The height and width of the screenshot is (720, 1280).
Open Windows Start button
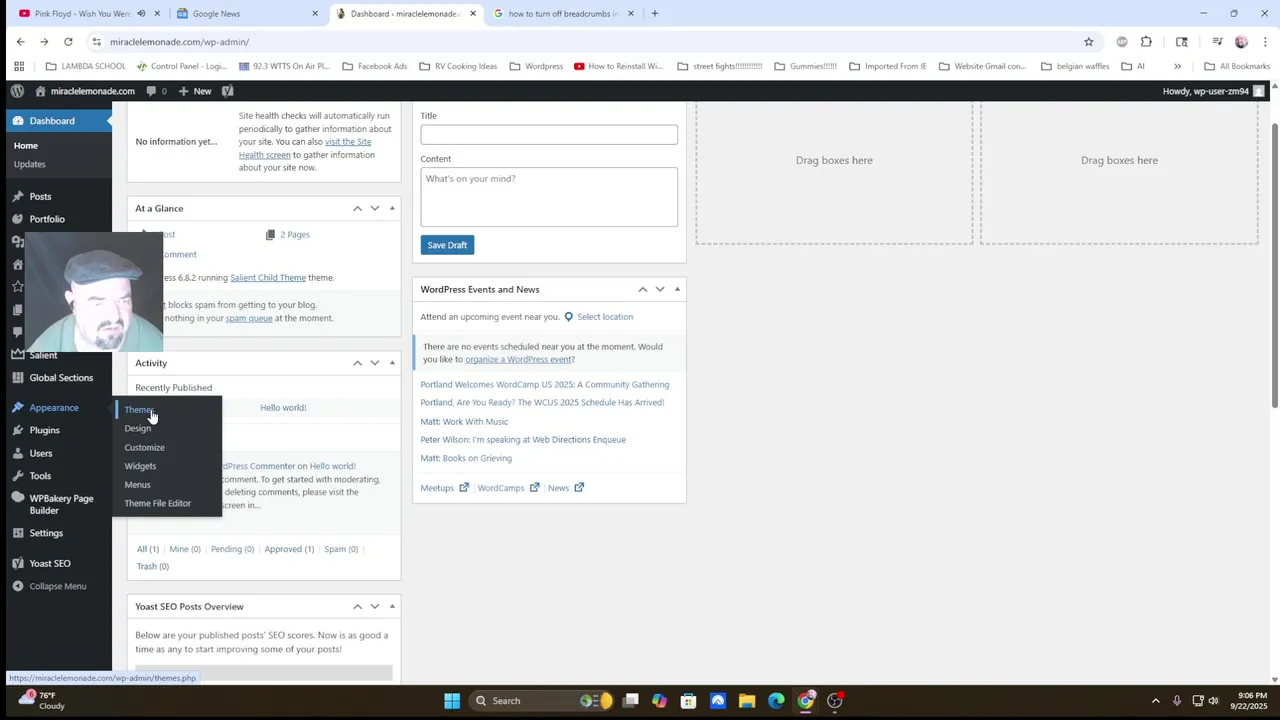pyautogui.click(x=452, y=701)
